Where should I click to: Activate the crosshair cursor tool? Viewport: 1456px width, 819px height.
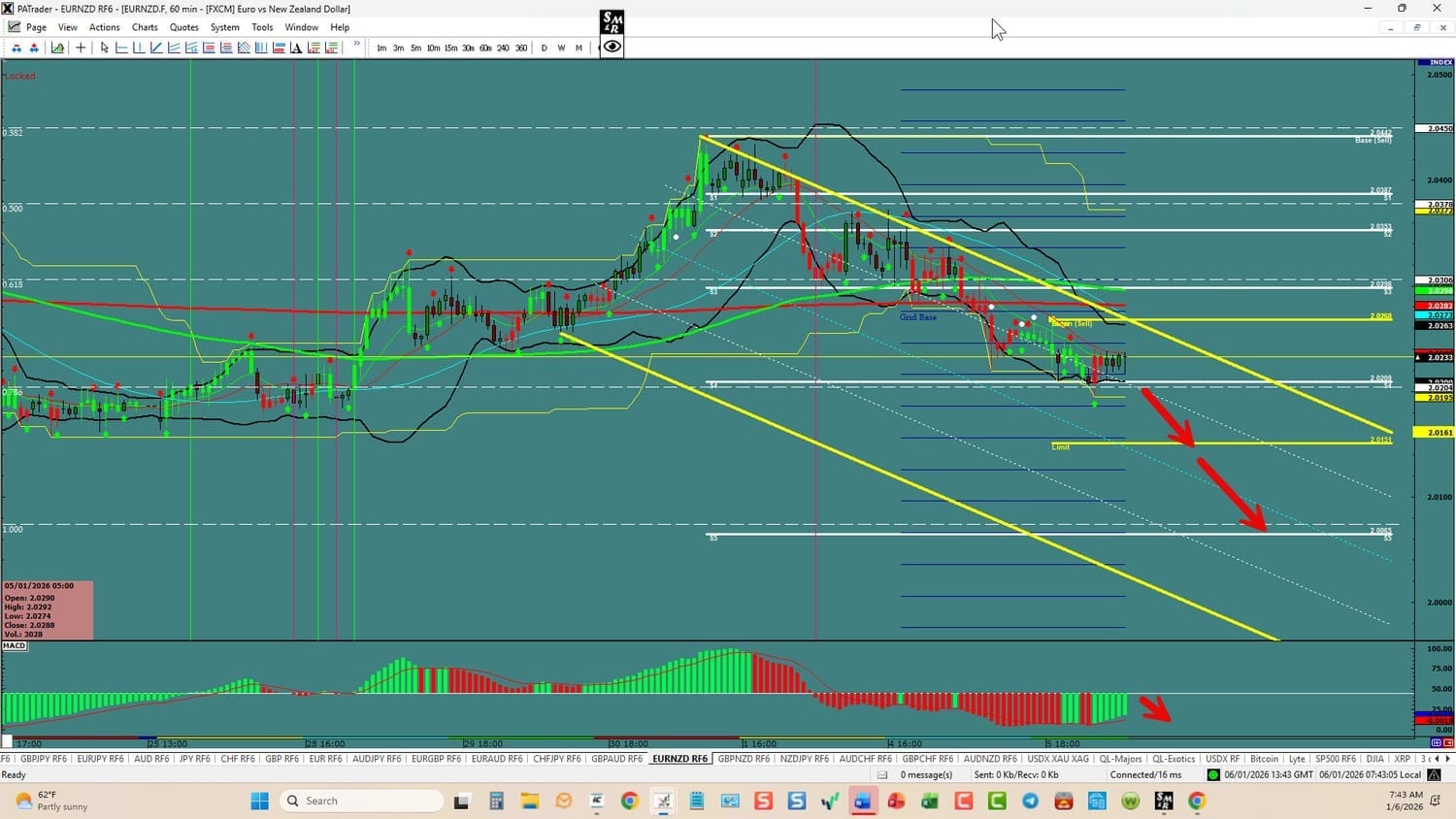point(81,48)
